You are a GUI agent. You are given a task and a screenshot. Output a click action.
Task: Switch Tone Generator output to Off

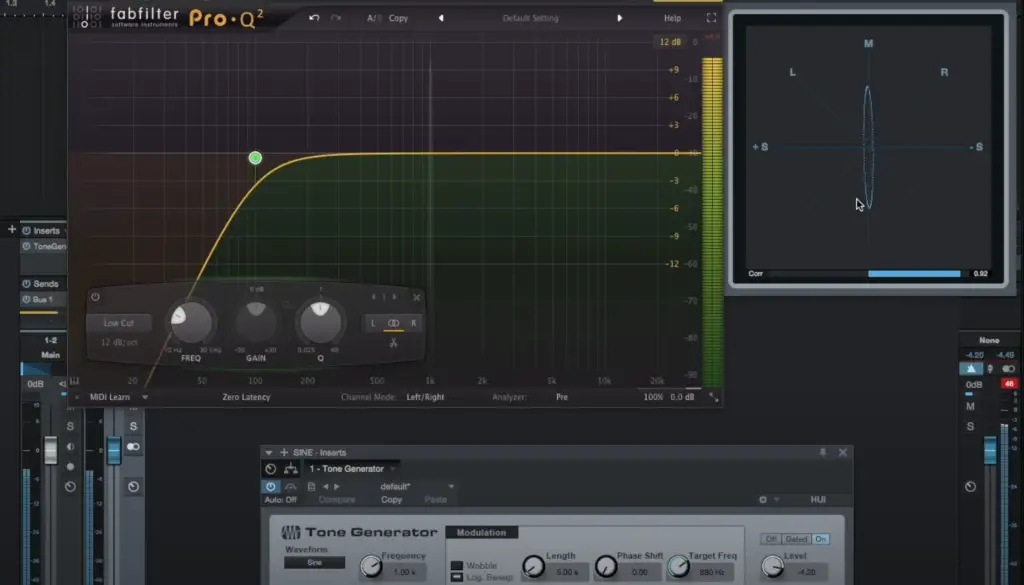771,539
